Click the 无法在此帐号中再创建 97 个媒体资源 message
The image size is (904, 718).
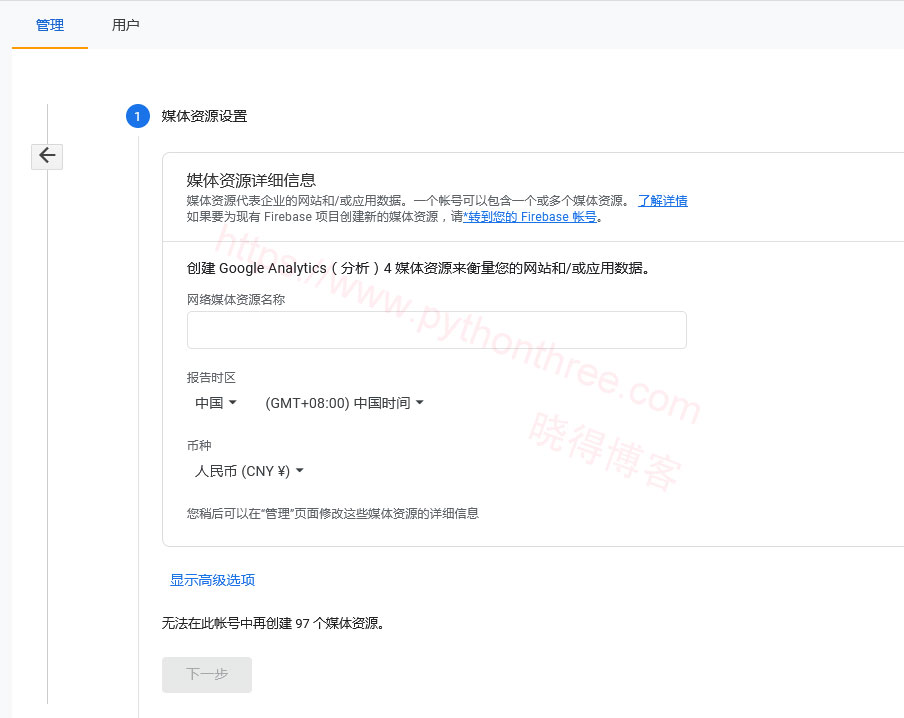[273, 623]
